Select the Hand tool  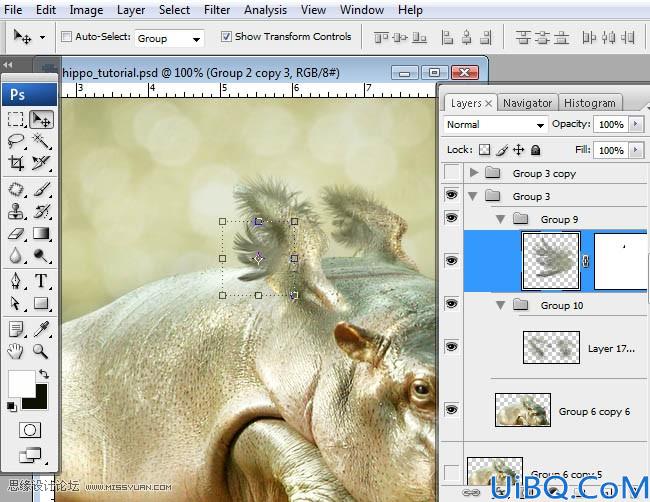point(16,352)
